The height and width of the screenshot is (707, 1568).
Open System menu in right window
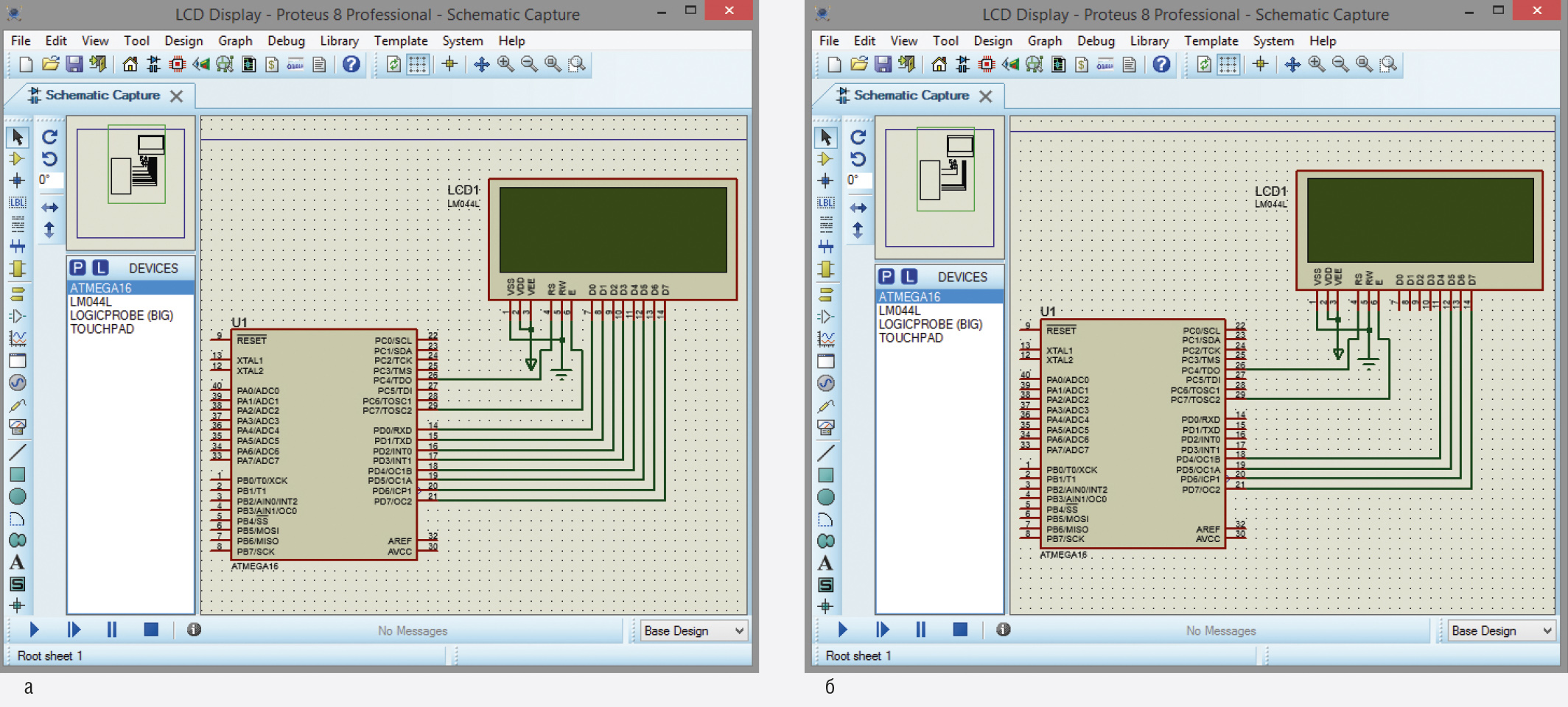click(1273, 41)
